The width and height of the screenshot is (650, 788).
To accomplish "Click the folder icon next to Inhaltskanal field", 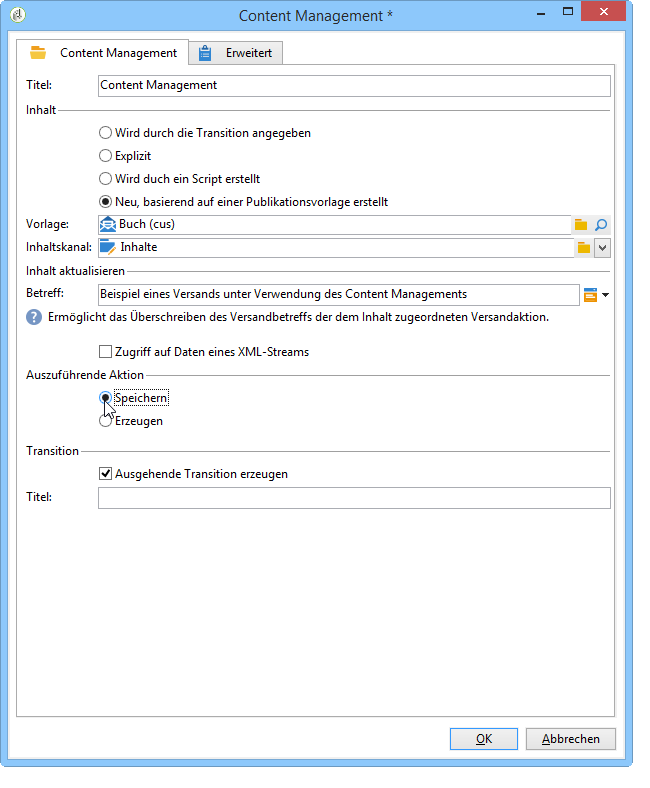I will tap(584, 248).
